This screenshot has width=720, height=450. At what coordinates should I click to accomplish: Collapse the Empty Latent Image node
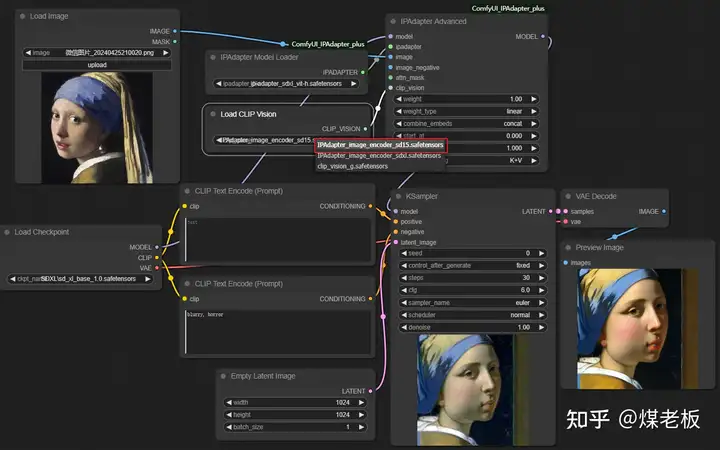(224, 376)
